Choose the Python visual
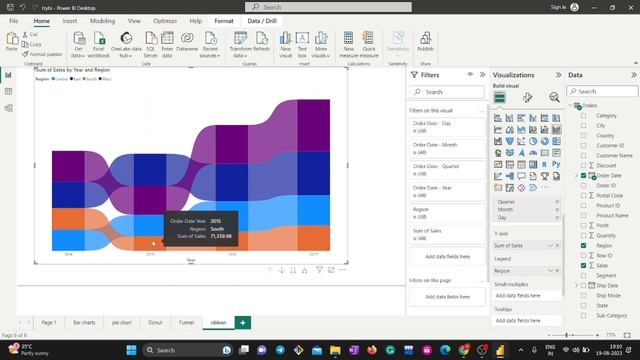 (x=556, y=164)
